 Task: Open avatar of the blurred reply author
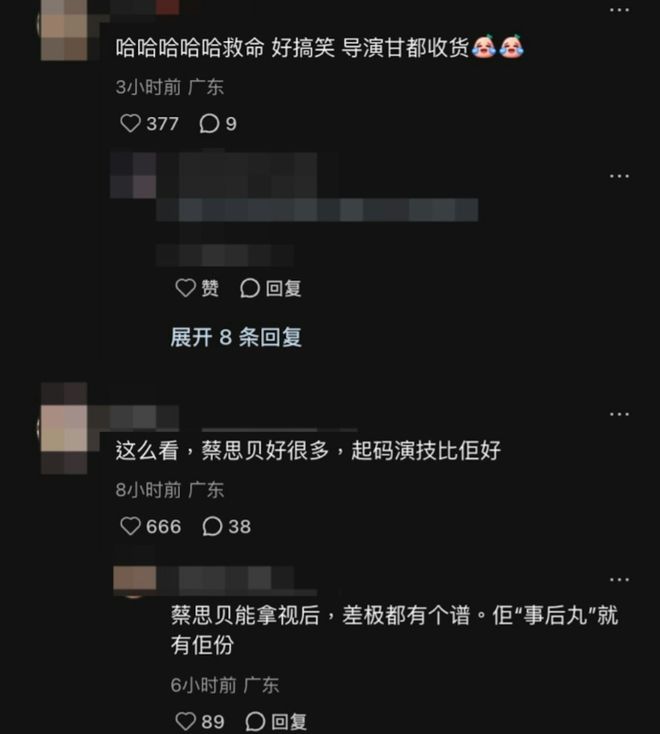(x=133, y=176)
